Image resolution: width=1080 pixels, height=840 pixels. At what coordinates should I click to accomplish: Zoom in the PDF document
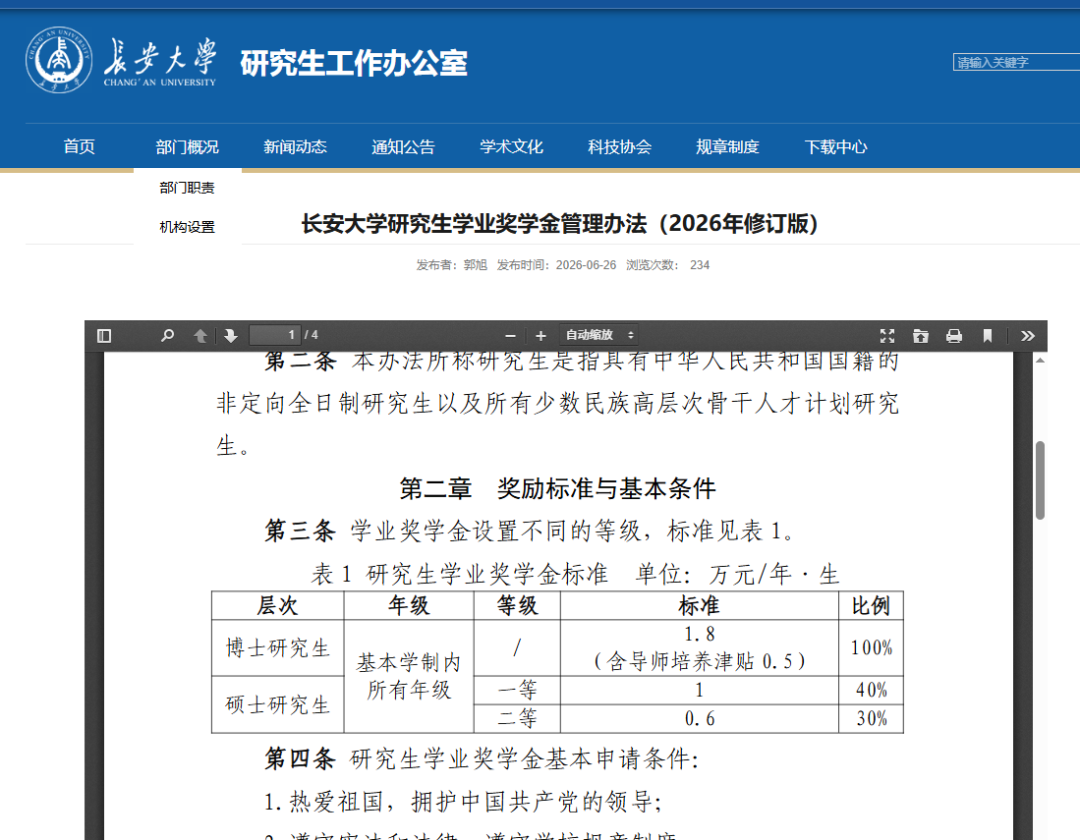(x=541, y=335)
